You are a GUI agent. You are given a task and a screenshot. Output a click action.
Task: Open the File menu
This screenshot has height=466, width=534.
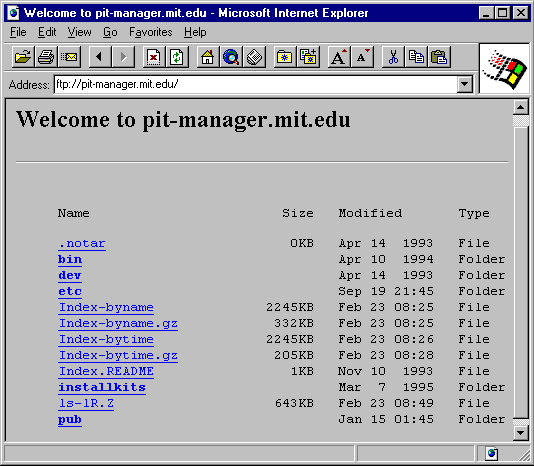pos(18,32)
